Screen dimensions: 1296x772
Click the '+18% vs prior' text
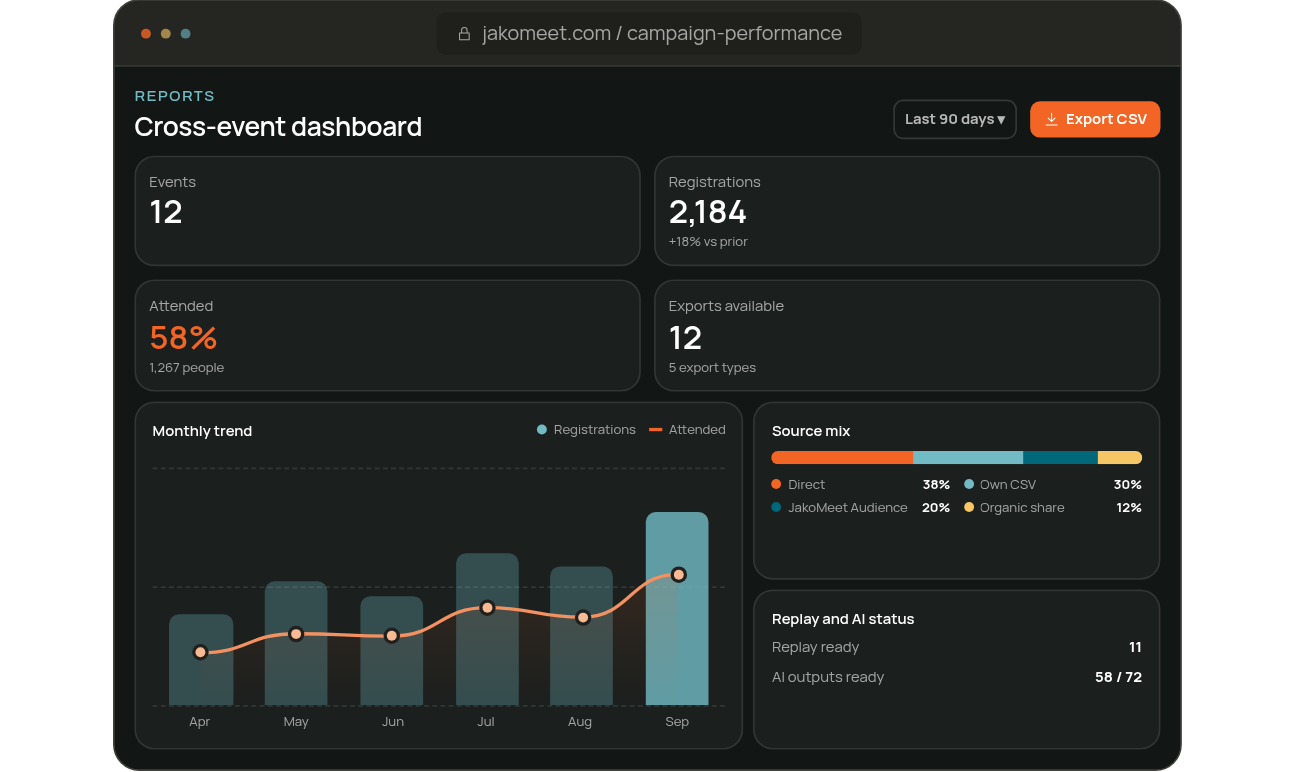(708, 242)
